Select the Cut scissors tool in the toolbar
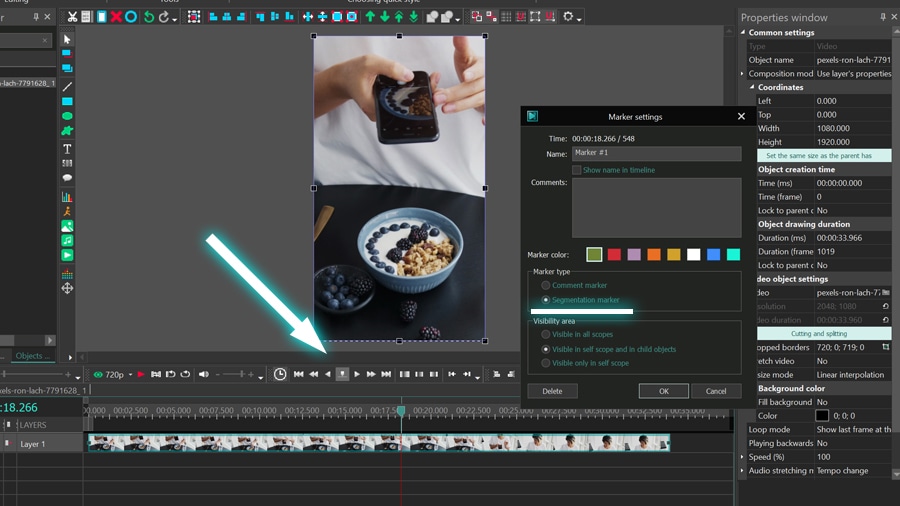Viewport: 900px width, 506px height. tap(72, 17)
